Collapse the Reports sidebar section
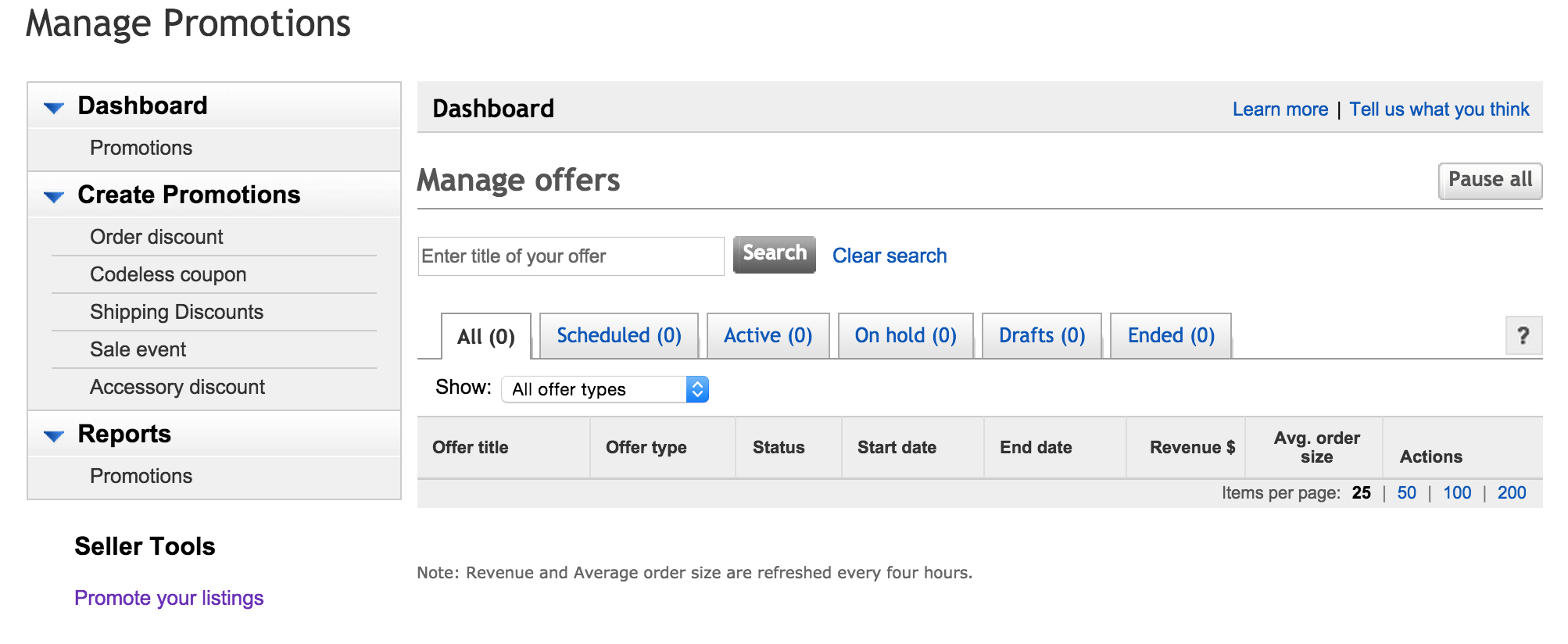The height and width of the screenshot is (644, 1568). click(x=54, y=436)
